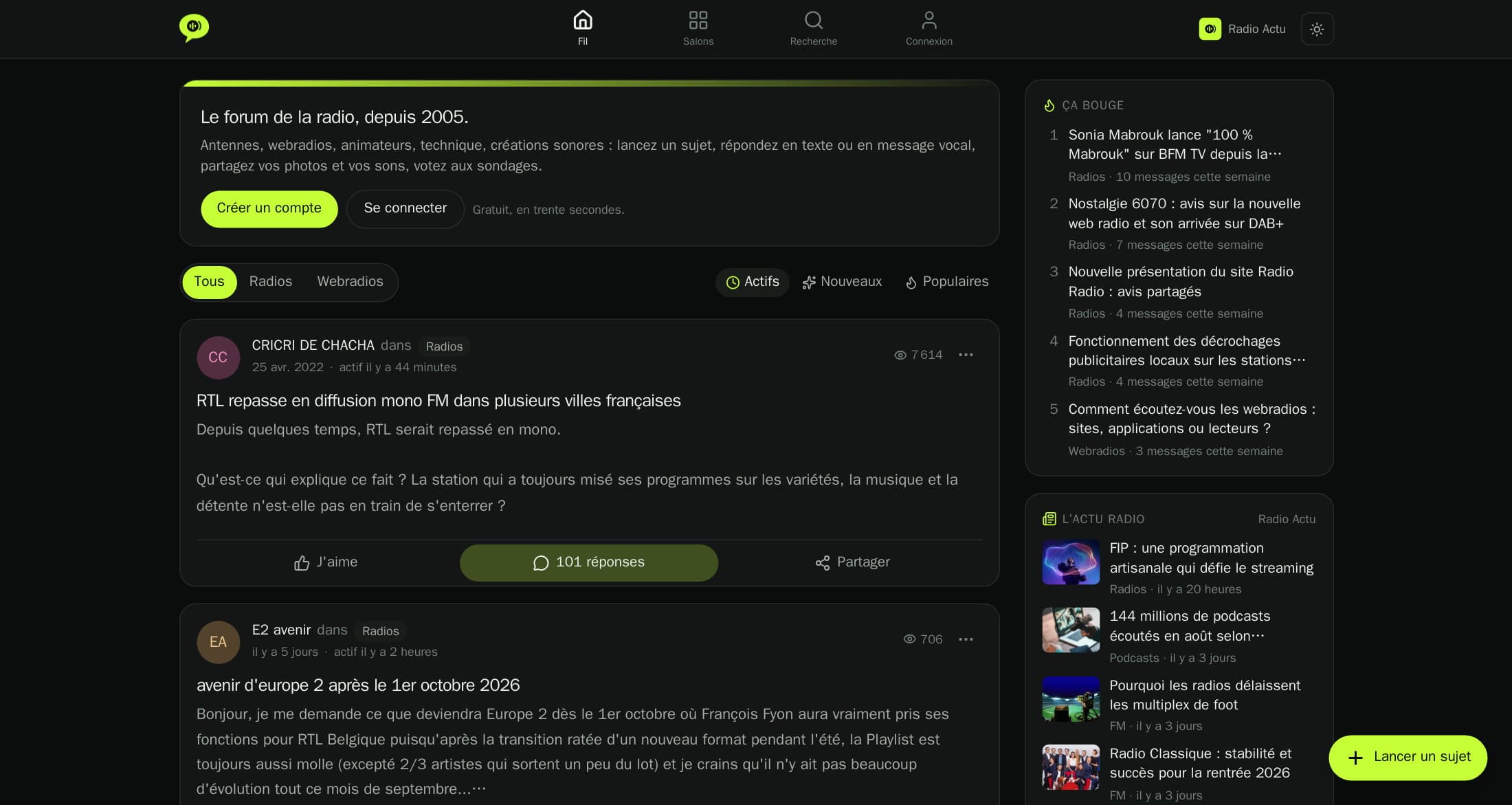
Task: Open trending topic Fonctionnement des décrochages publicitaires
Action: (1187, 351)
